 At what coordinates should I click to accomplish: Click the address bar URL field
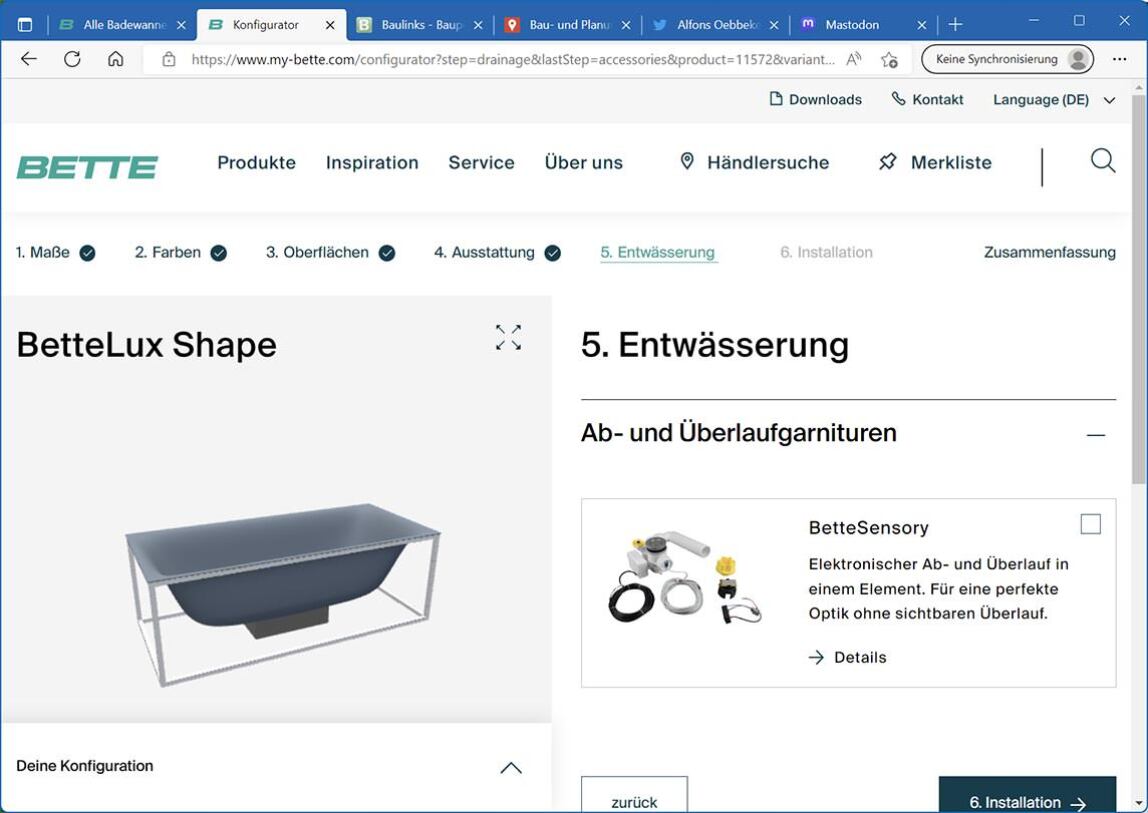point(512,59)
